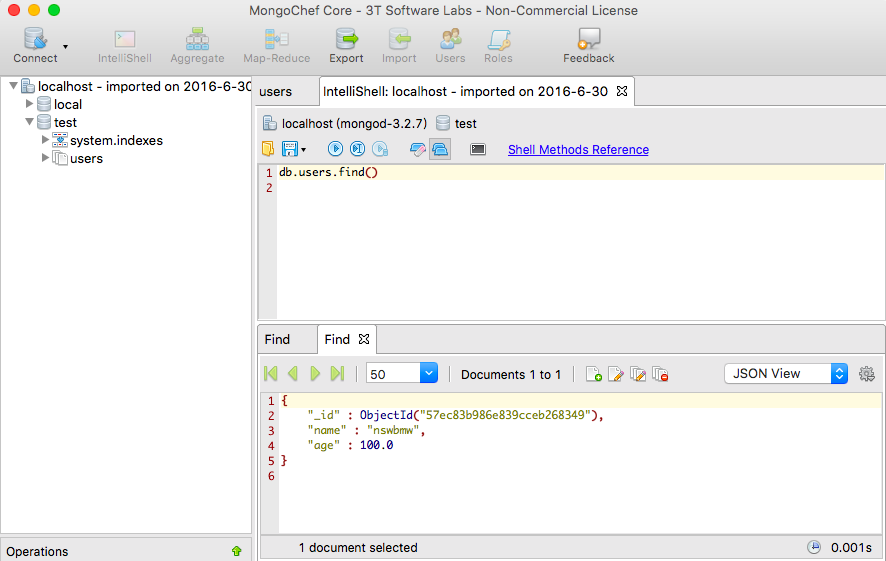Toggle the highlighted query panel layout button
This screenshot has height=561, width=886.
[440, 149]
